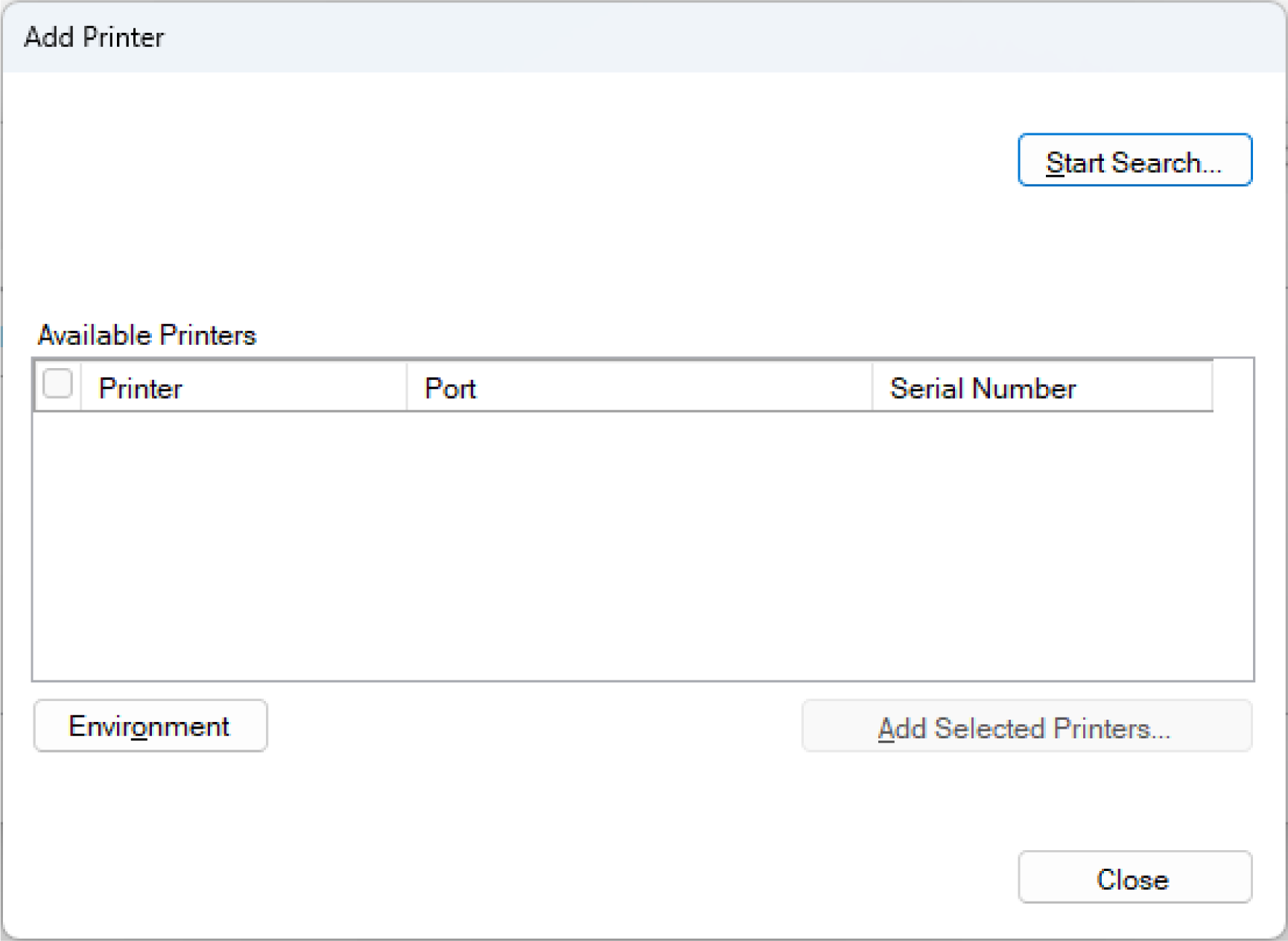Close the Add Printer dialog
This screenshot has height=941, width=1288.
click(1134, 878)
